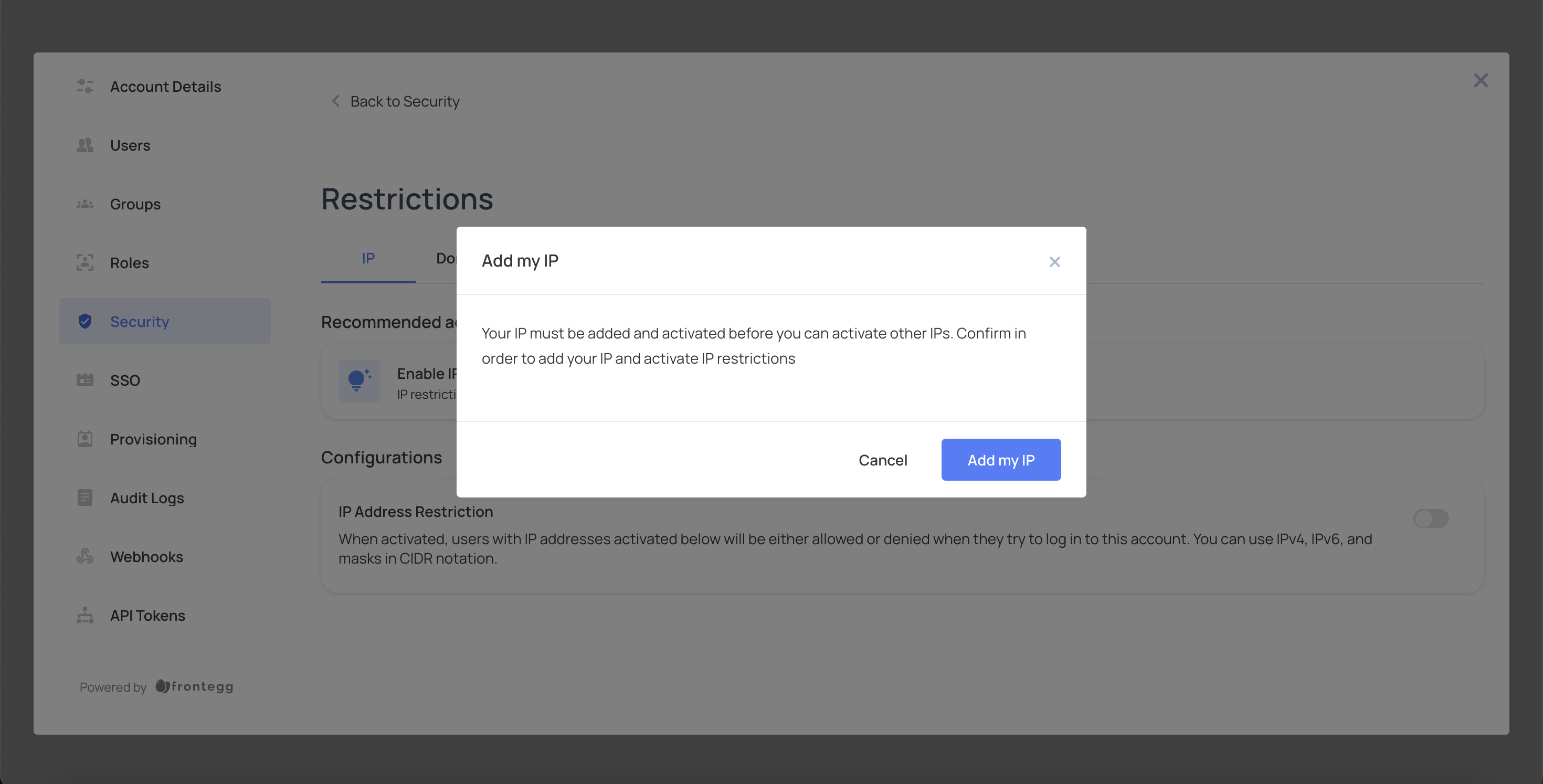Click the Users icon in sidebar
The image size is (1543, 784).
pyautogui.click(x=84, y=145)
